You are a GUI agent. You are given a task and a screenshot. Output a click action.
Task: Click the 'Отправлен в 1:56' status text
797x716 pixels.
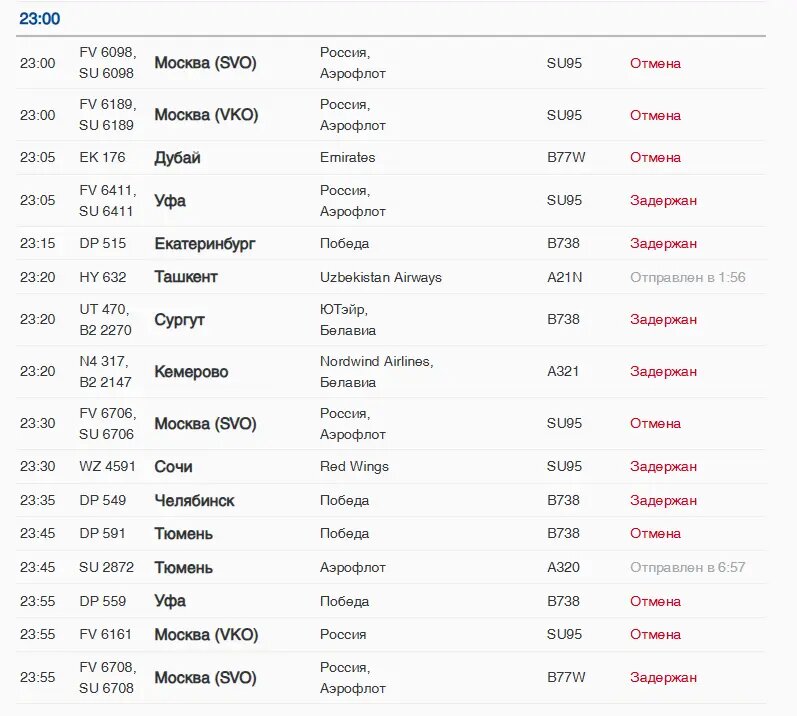688,277
